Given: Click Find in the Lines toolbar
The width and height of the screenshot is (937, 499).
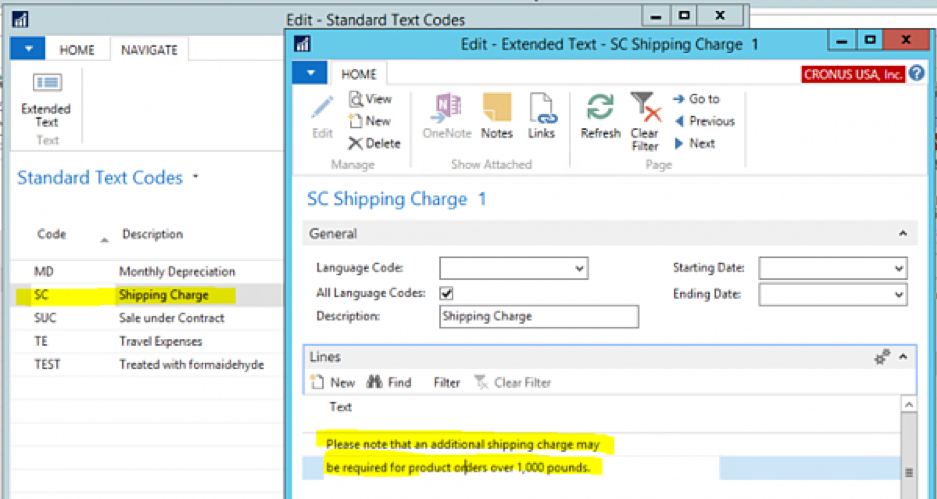Looking at the screenshot, I should 390,382.
